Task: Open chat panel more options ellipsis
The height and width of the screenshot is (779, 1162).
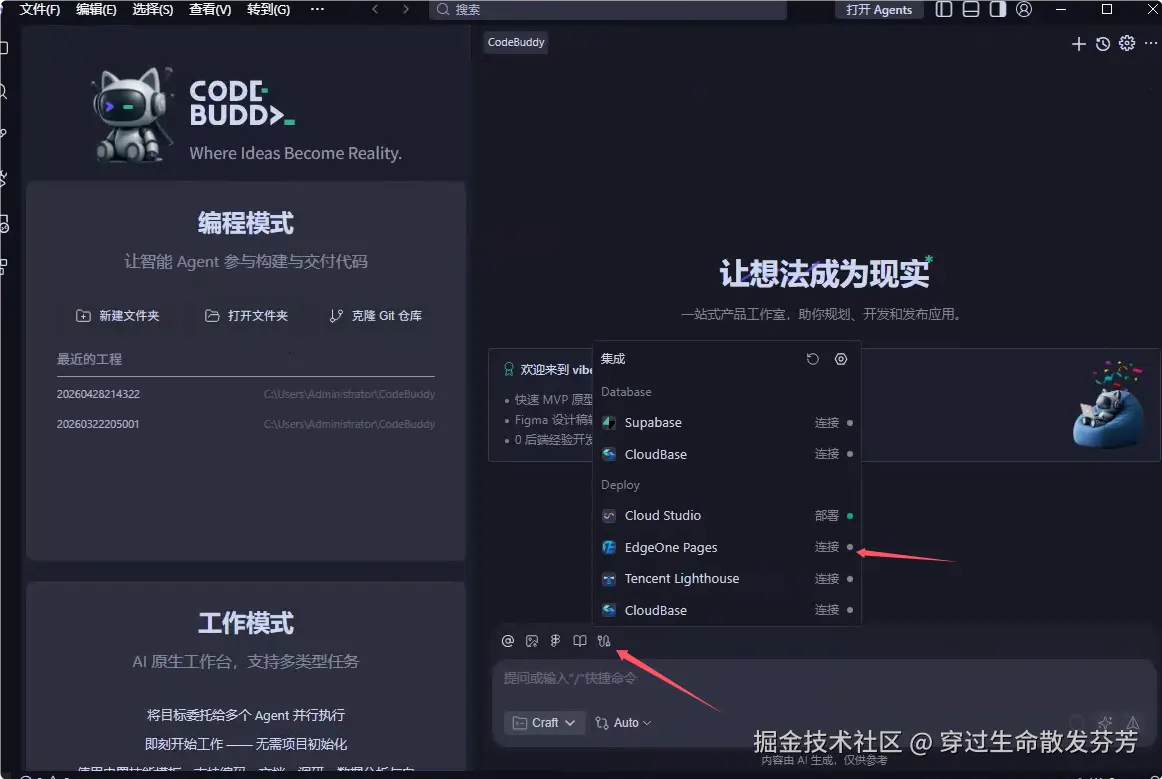Action: pos(1151,44)
